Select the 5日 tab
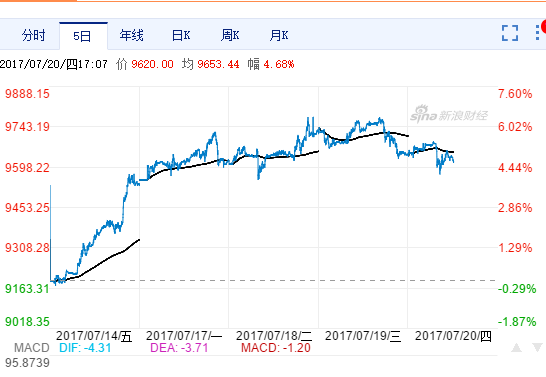Image resolution: width=546 pixels, height=377 pixels. click(x=83, y=36)
